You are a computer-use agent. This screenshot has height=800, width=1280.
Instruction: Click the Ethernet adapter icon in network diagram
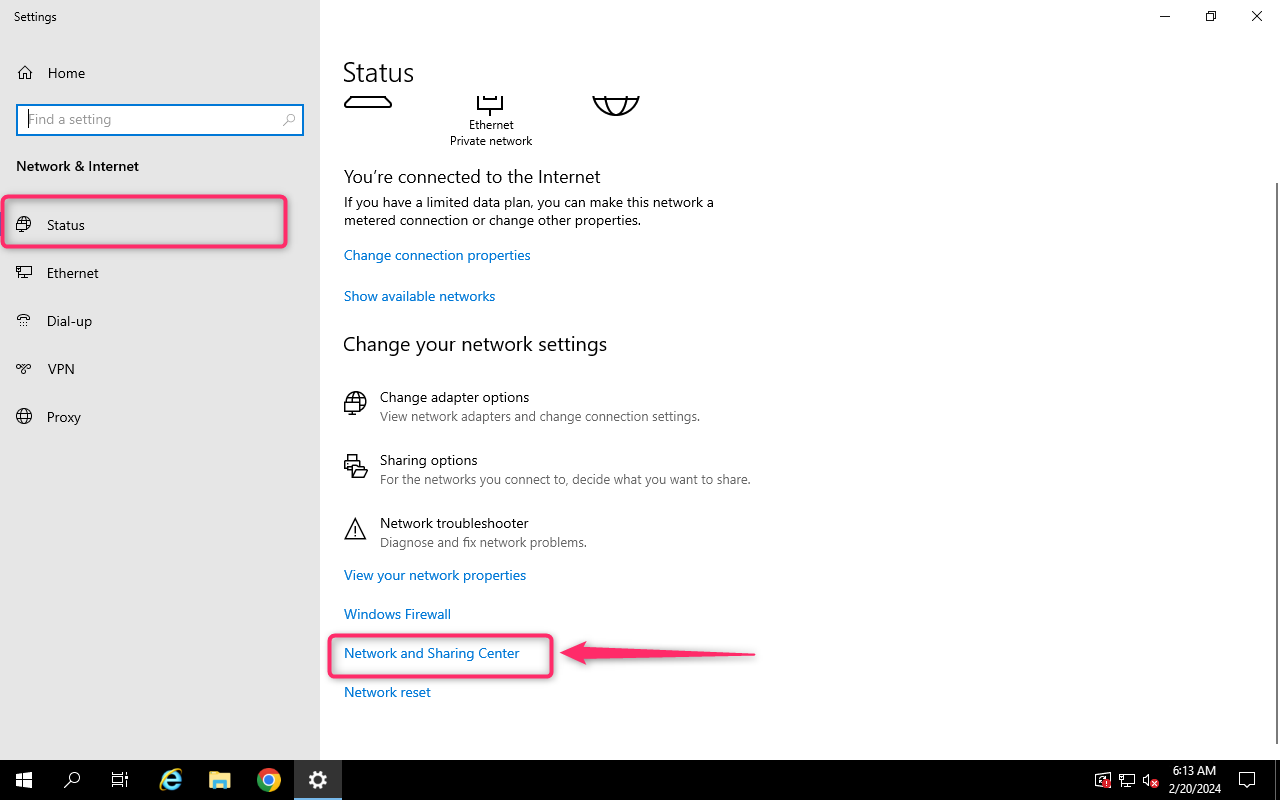point(489,104)
